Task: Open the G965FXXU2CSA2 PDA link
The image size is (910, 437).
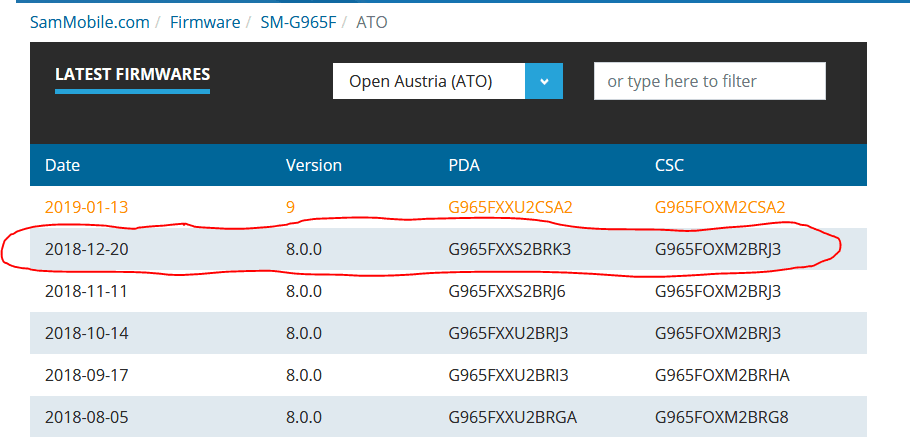Action: pyautogui.click(x=510, y=207)
